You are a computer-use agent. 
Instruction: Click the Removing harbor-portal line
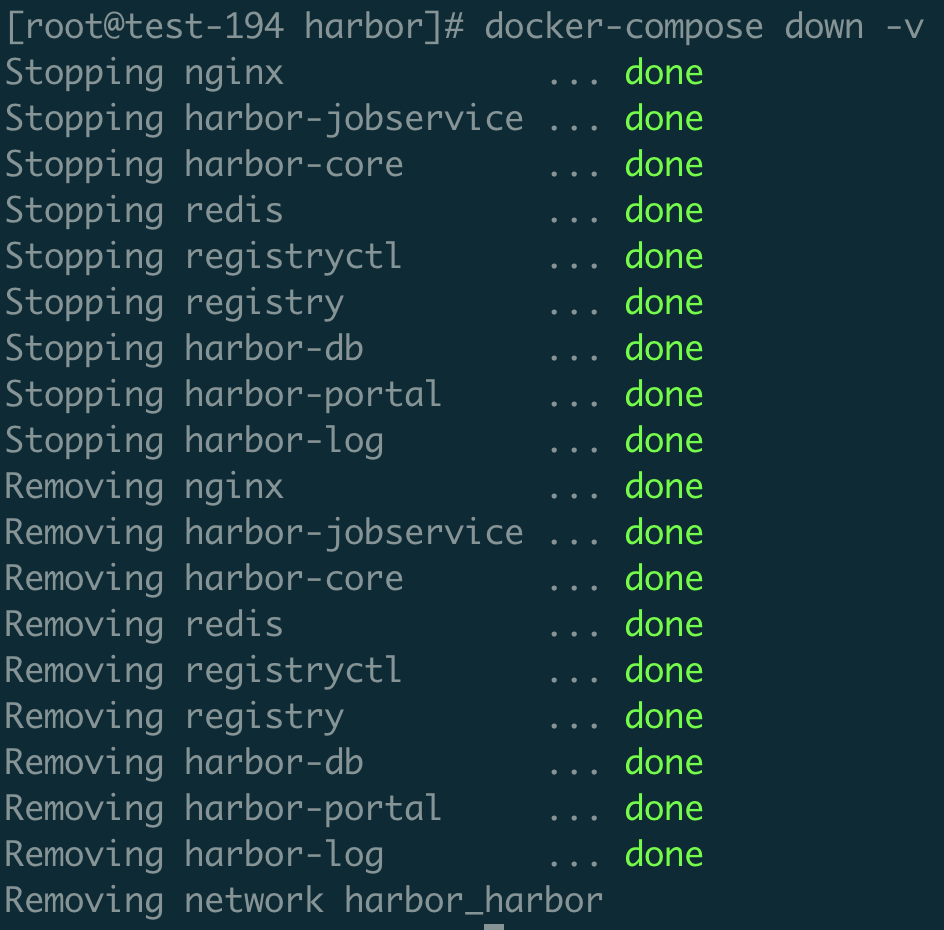point(354,809)
